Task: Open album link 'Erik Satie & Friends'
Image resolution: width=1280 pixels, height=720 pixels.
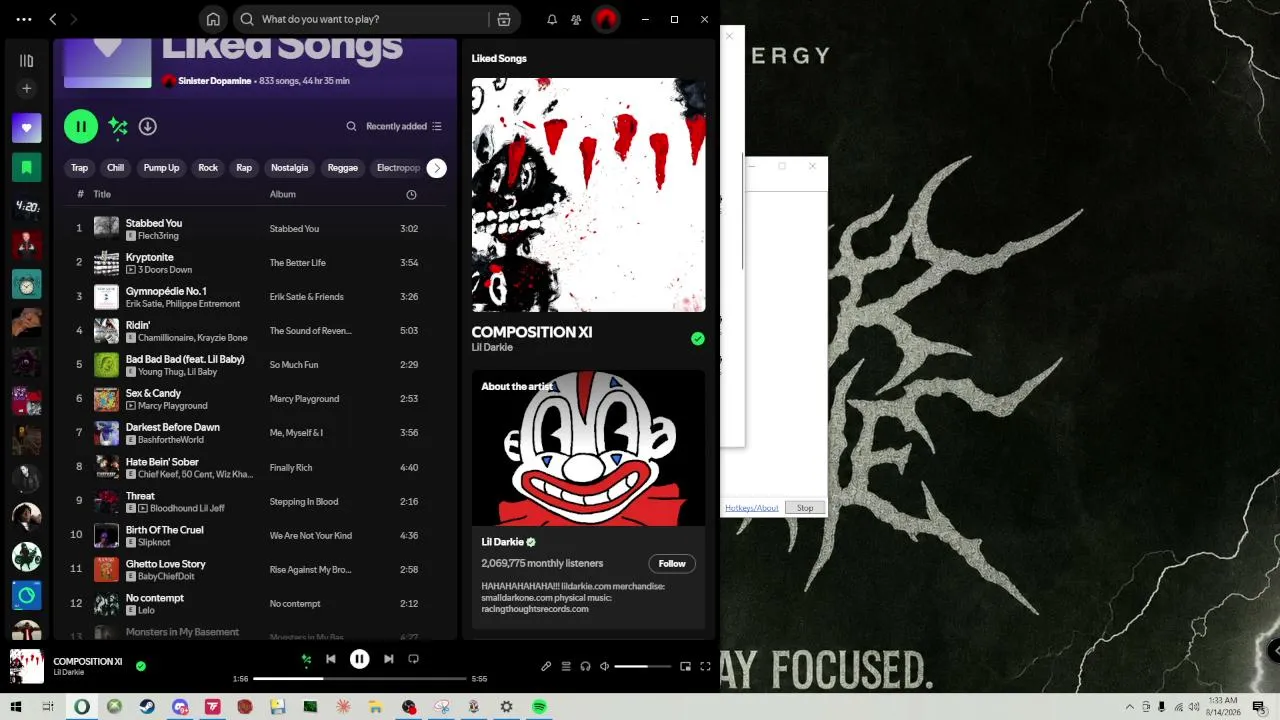Action: pos(306,297)
